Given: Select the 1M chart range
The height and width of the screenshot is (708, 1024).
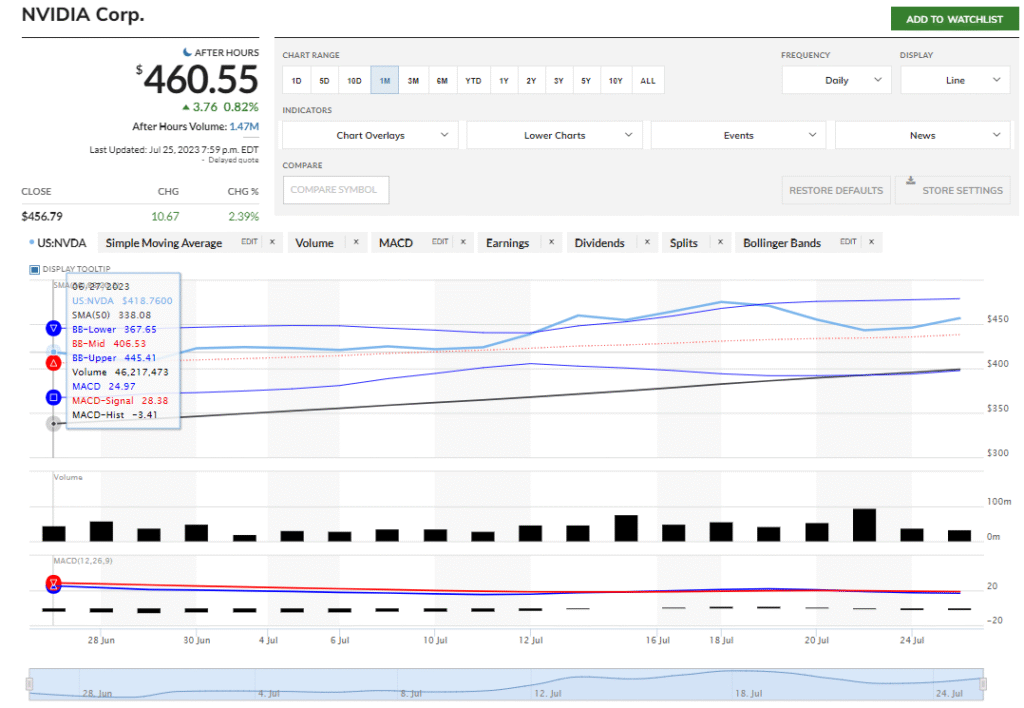Looking at the screenshot, I should (385, 80).
